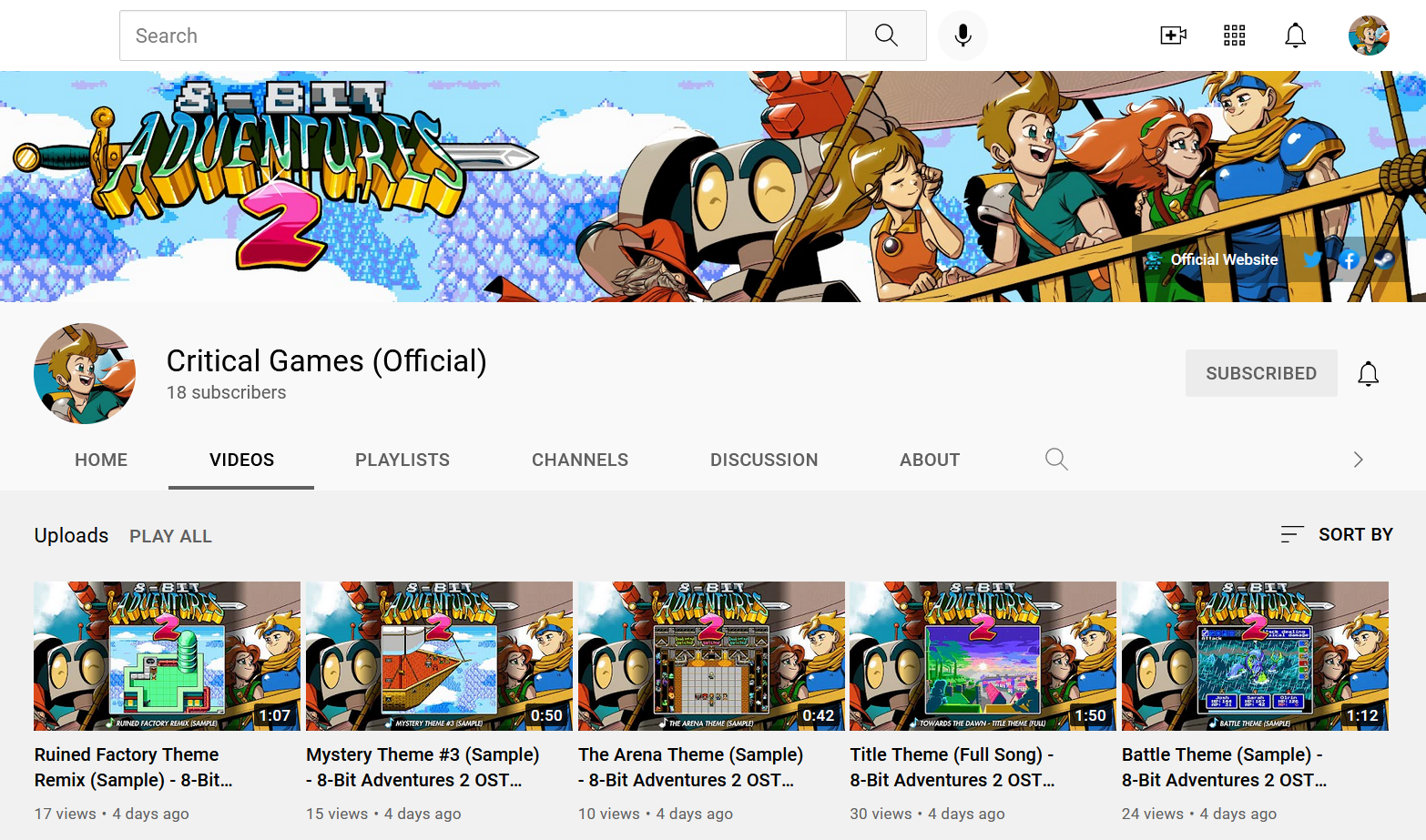Click '17 views • 4 days ago' text
The image size is (1426, 840).
112,814
